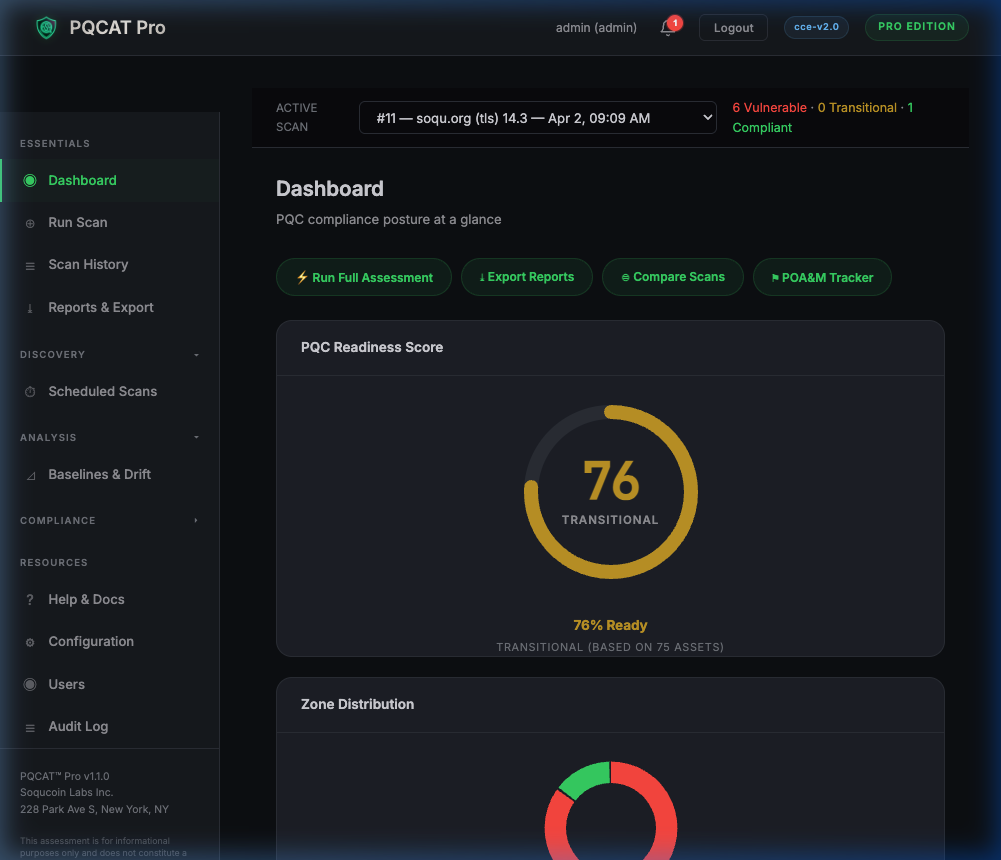Click the Scan History list icon
The width and height of the screenshot is (1001, 860).
point(28,264)
